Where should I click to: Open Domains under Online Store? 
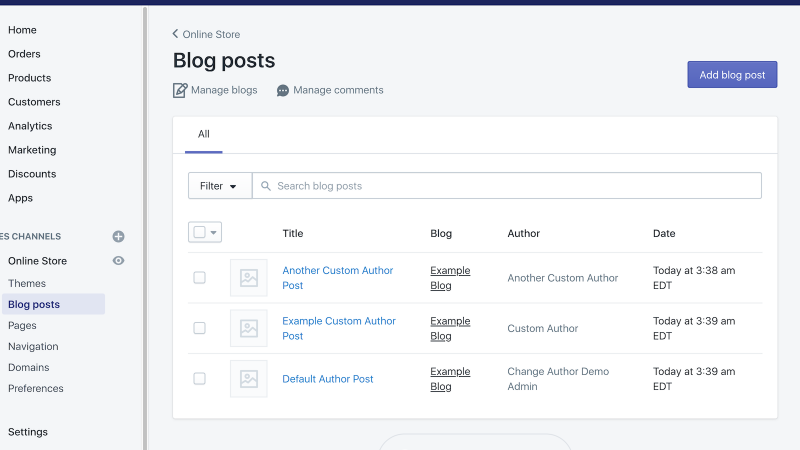point(29,367)
